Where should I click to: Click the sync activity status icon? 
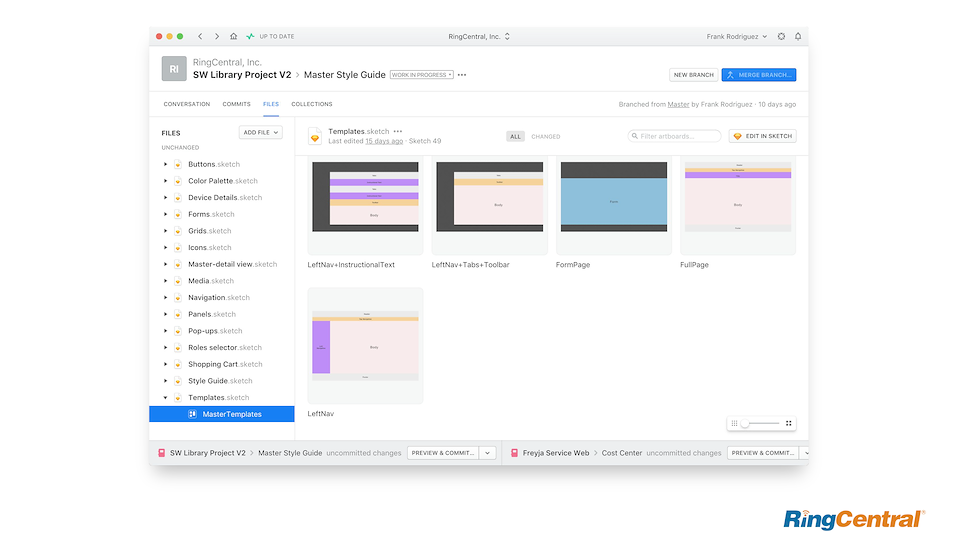[250, 36]
